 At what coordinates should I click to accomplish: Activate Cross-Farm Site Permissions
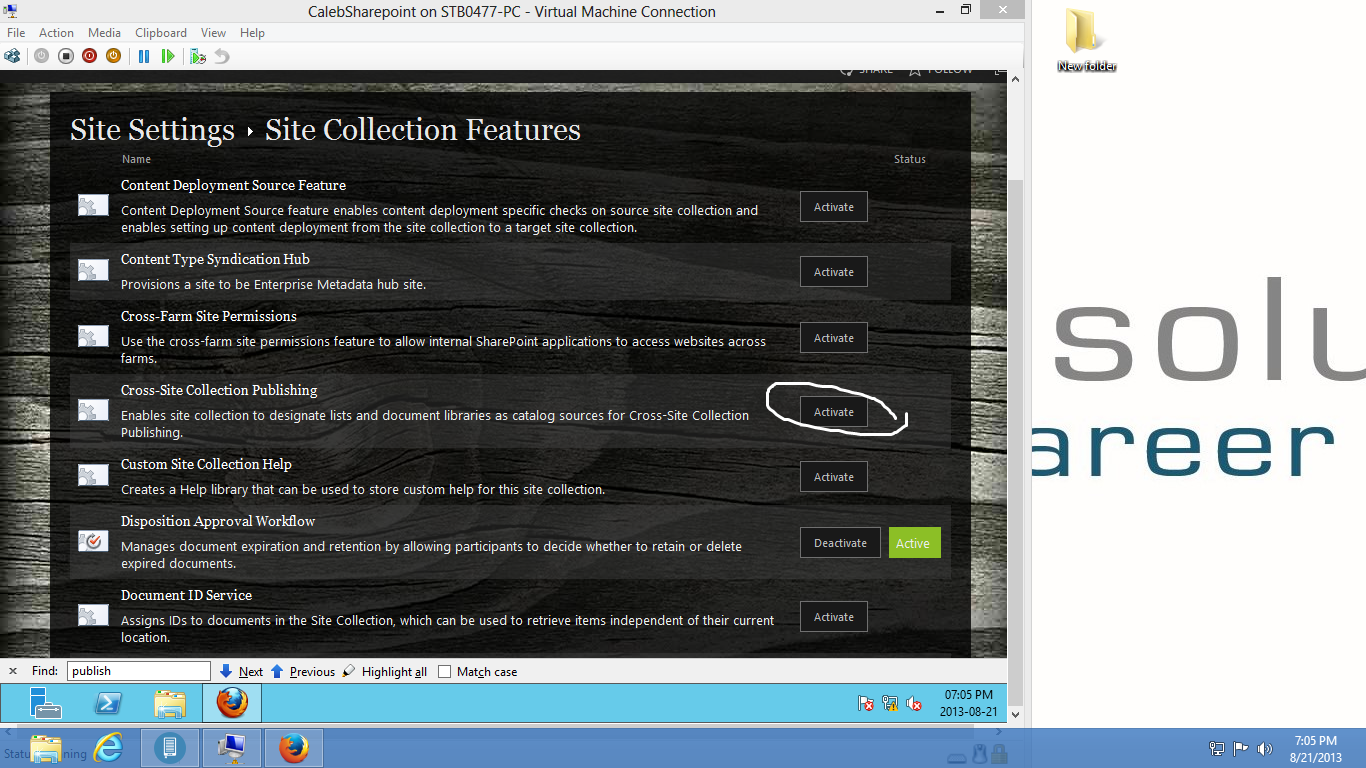pos(834,338)
